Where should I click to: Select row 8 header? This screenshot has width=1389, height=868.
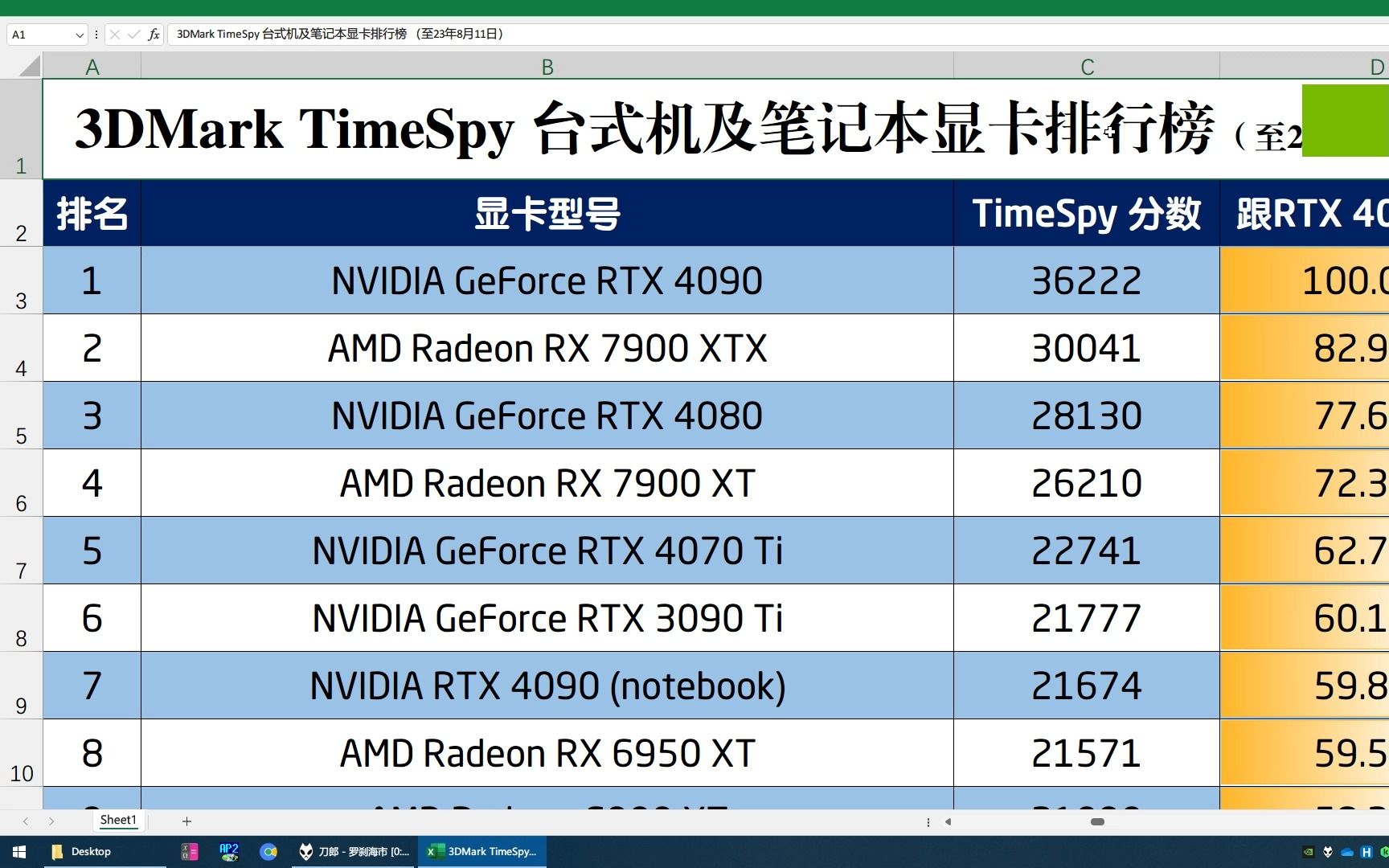[21, 618]
